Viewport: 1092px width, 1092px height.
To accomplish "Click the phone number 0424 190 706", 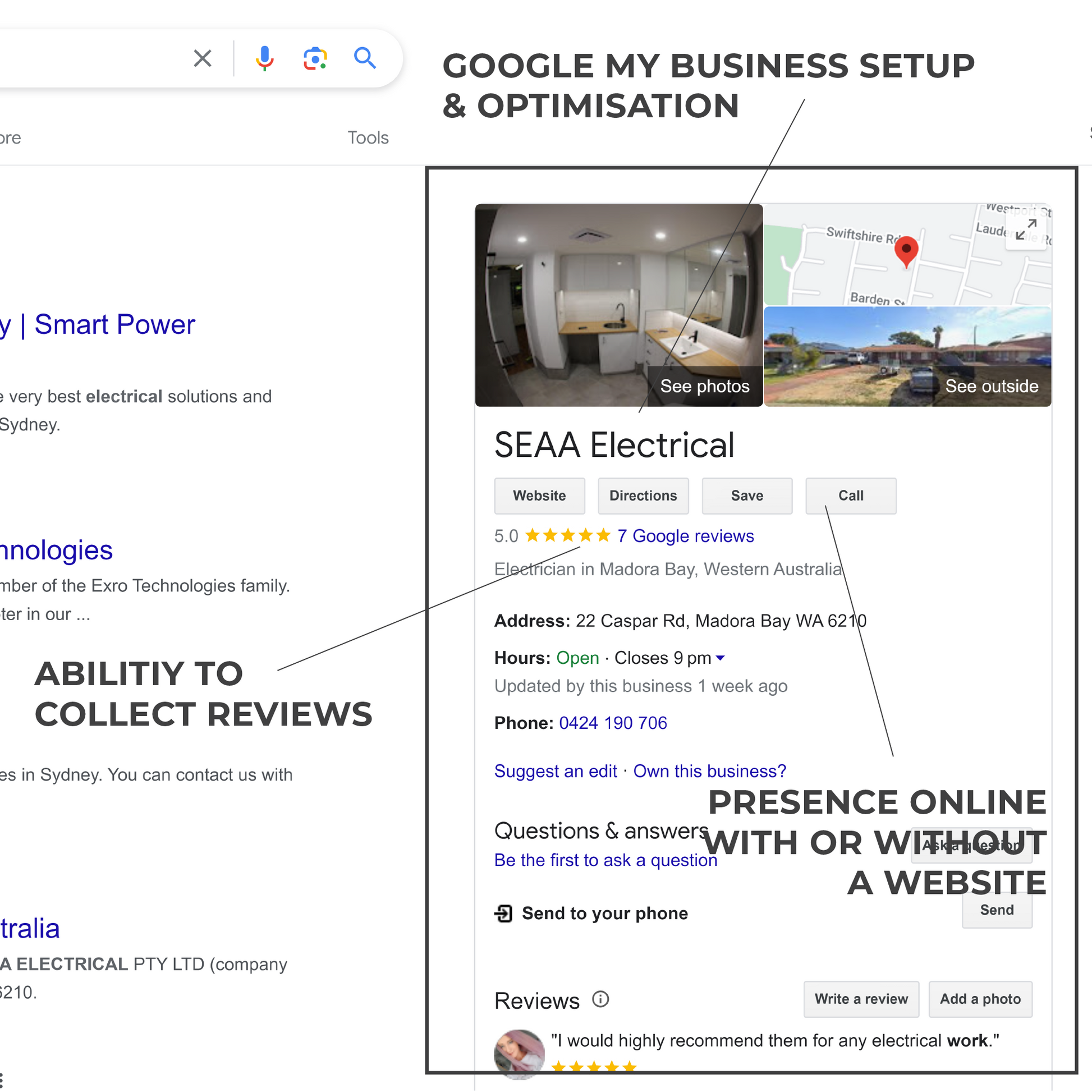I will click(613, 723).
